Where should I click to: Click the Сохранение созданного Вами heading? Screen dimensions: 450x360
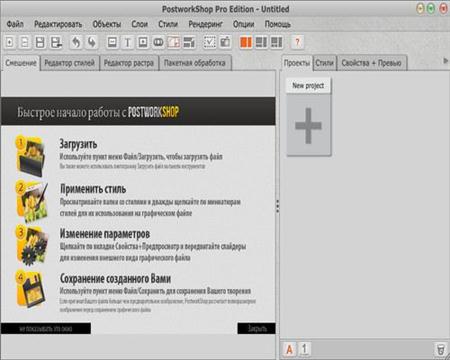[115, 278]
